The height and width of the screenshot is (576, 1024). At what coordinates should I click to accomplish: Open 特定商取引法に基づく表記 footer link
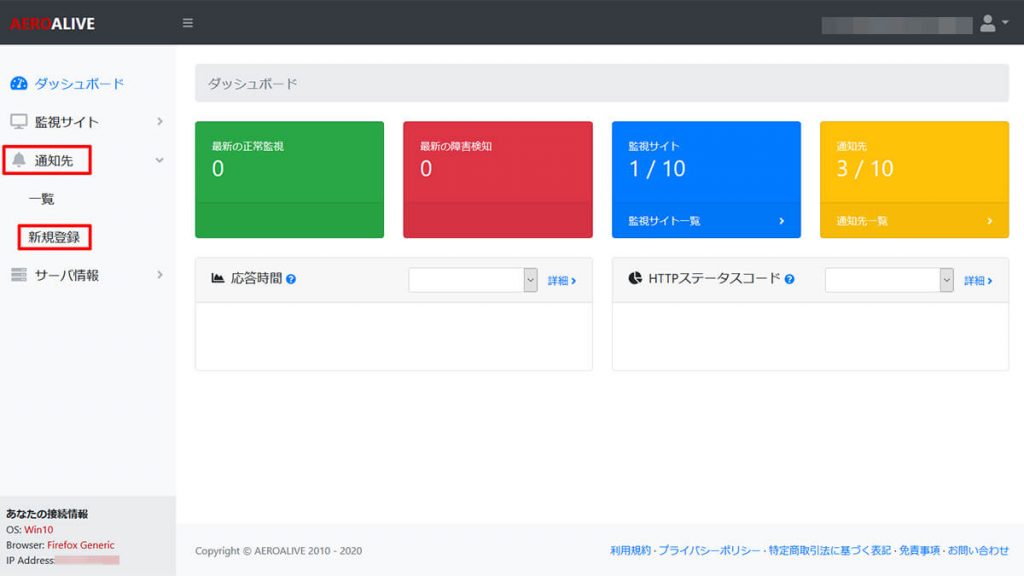(829, 551)
